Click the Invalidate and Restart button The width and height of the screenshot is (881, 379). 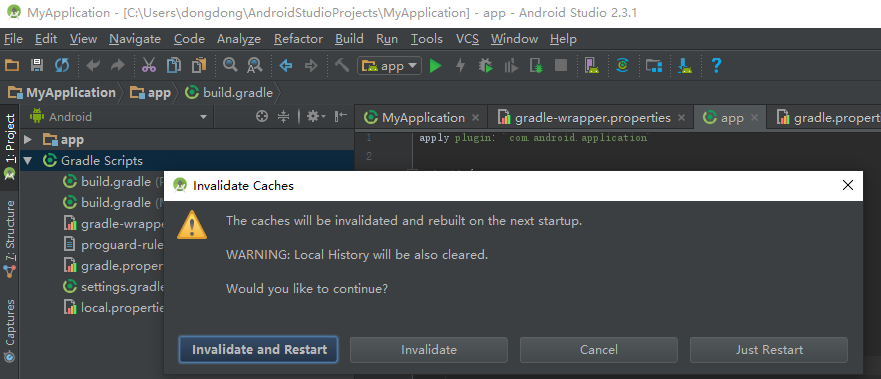[259, 350]
